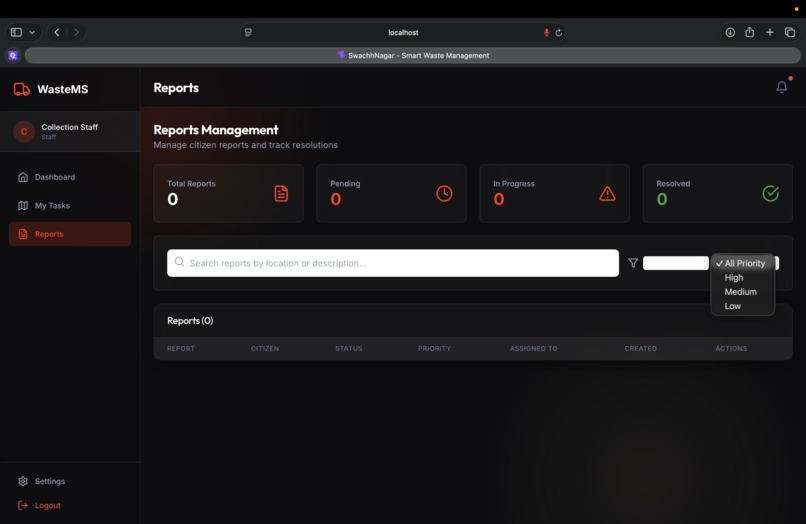The height and width of the screenshot is (524, 806).
Task: Open the notifications bell
Action: (781, 87)
